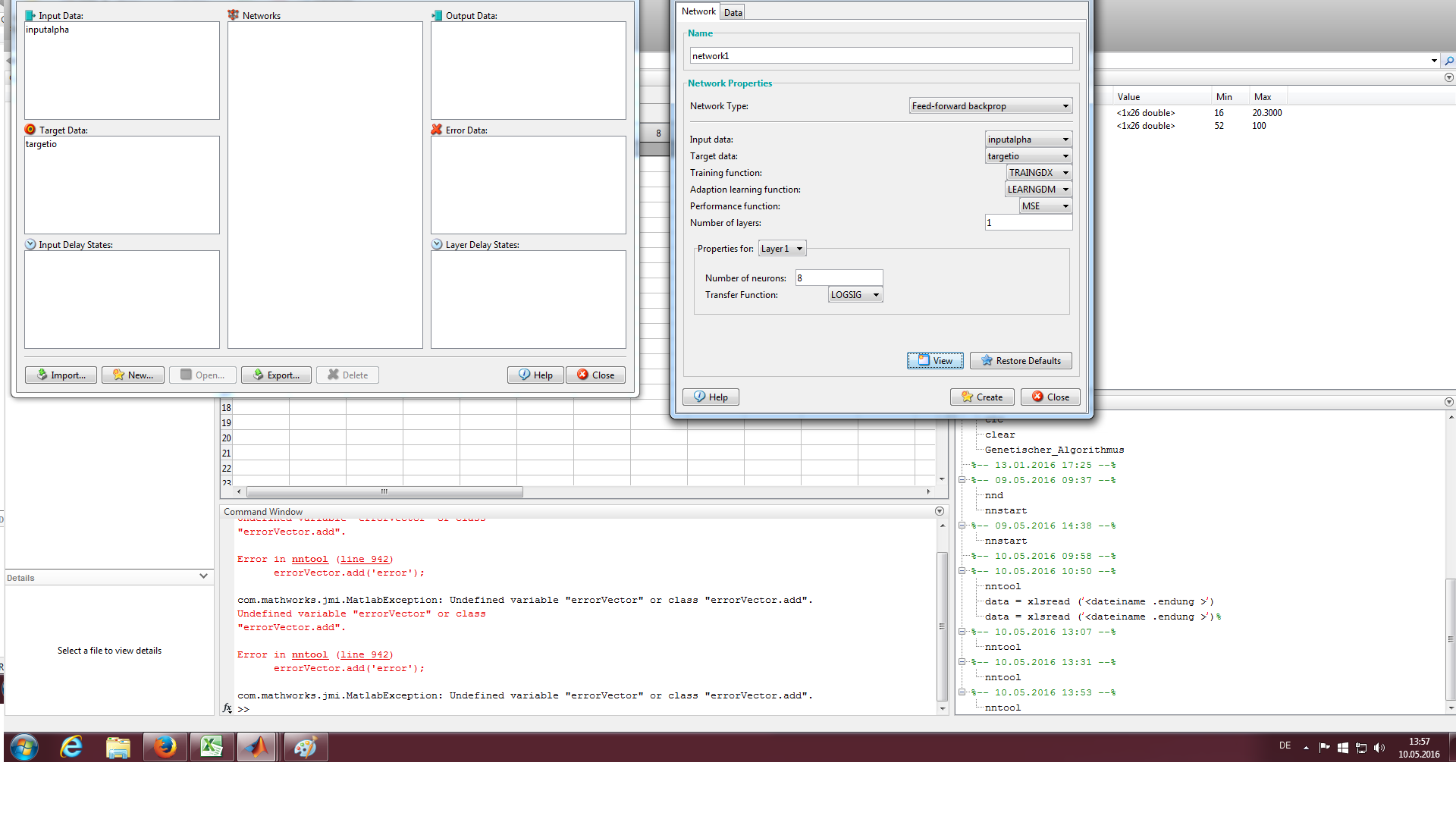Select the Network tab
The width and height of the screenshot is (1456, 819).
[698, 11]
